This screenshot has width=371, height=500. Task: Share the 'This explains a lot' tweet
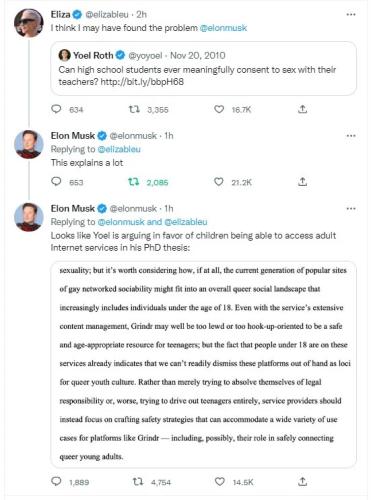click(x=302, y=182)
